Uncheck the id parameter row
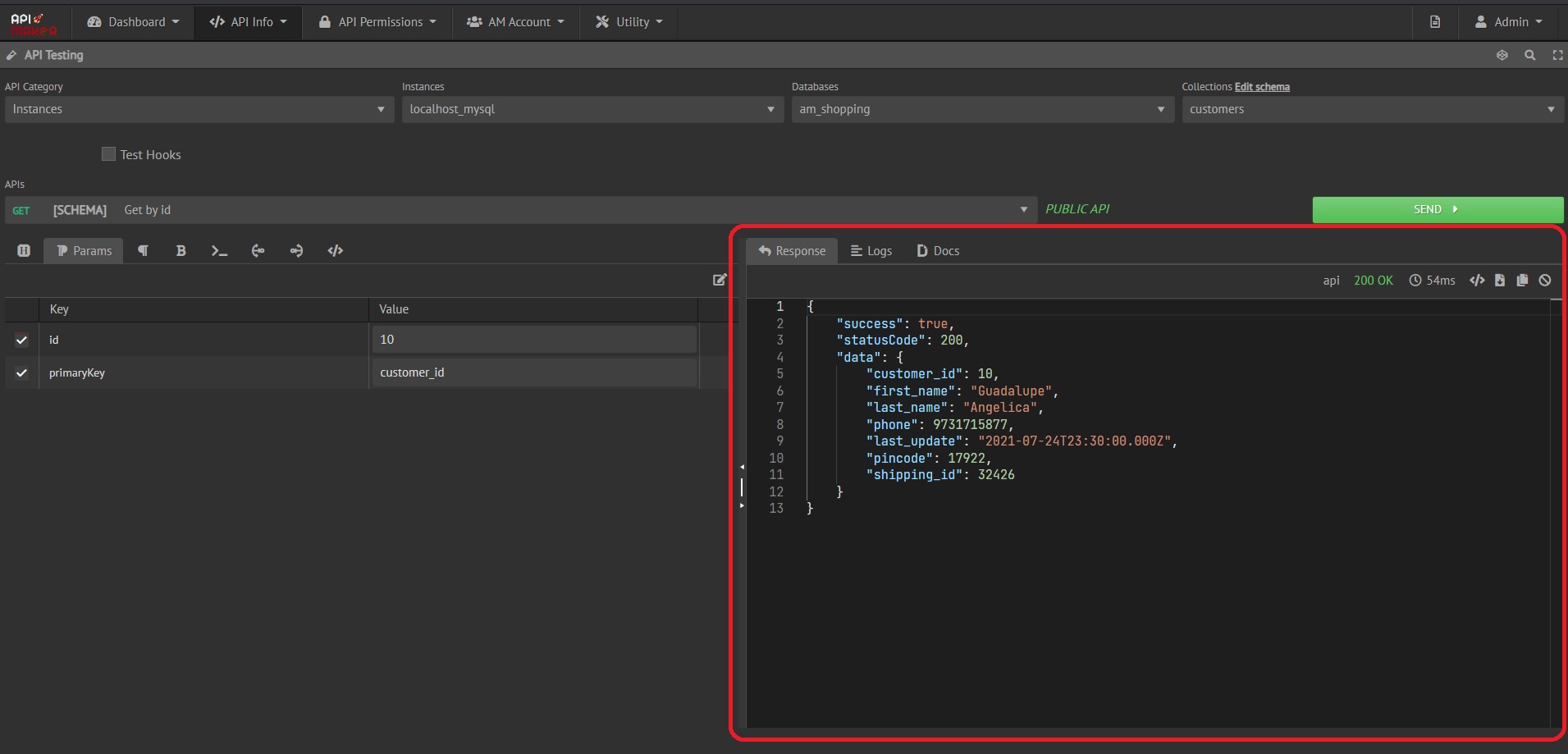The height and width of the screenshot is (754, 1568). tap(22, 340)
